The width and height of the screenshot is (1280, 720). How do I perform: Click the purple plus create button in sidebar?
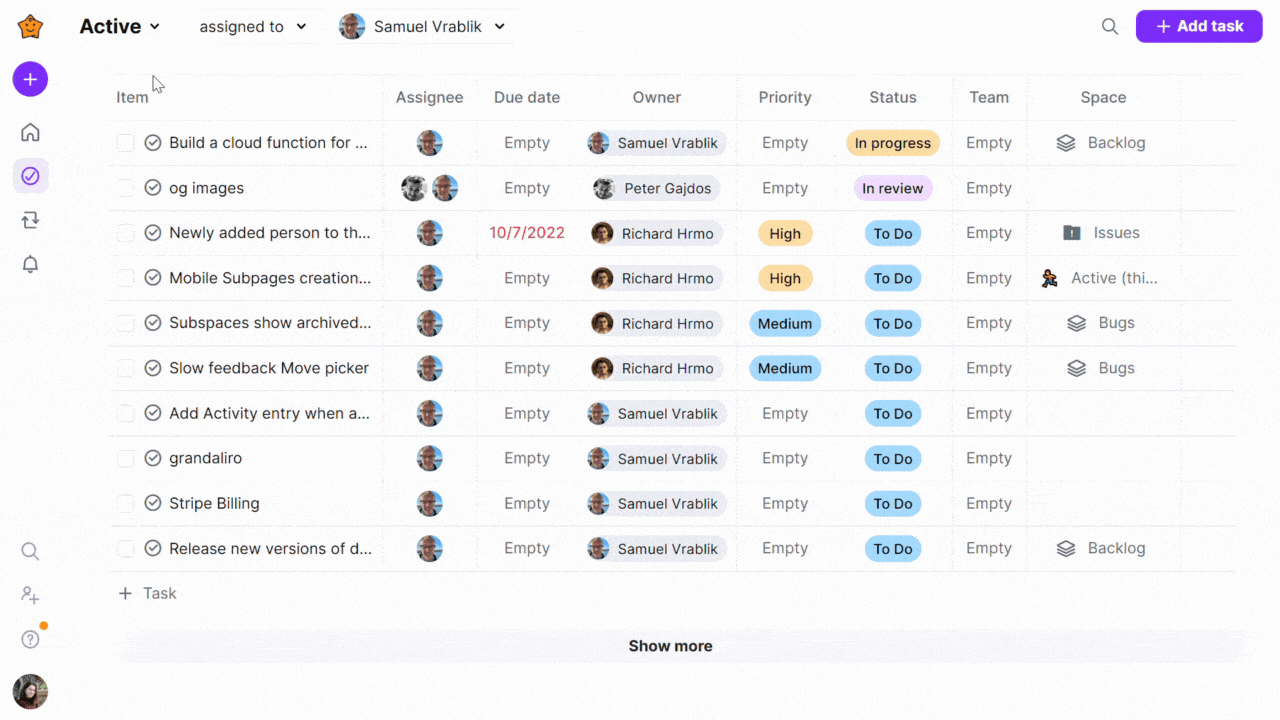[x=30, y=79]
